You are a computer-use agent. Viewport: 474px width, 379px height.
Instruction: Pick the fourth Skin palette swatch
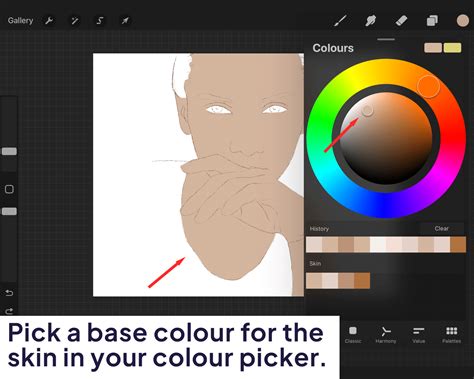click(x=362, y=280)
